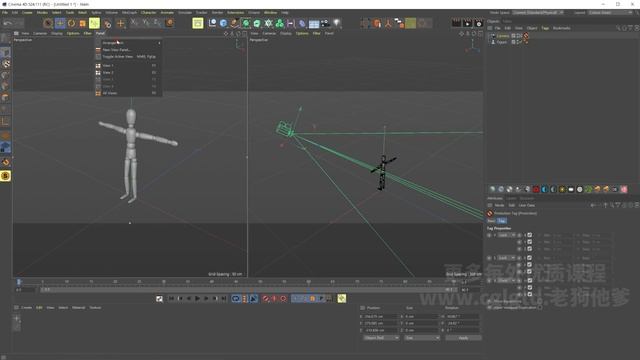Viewport: 640px width, 360px height.
Task: Switch to the Takes tab
Action: tap(507, 21)
